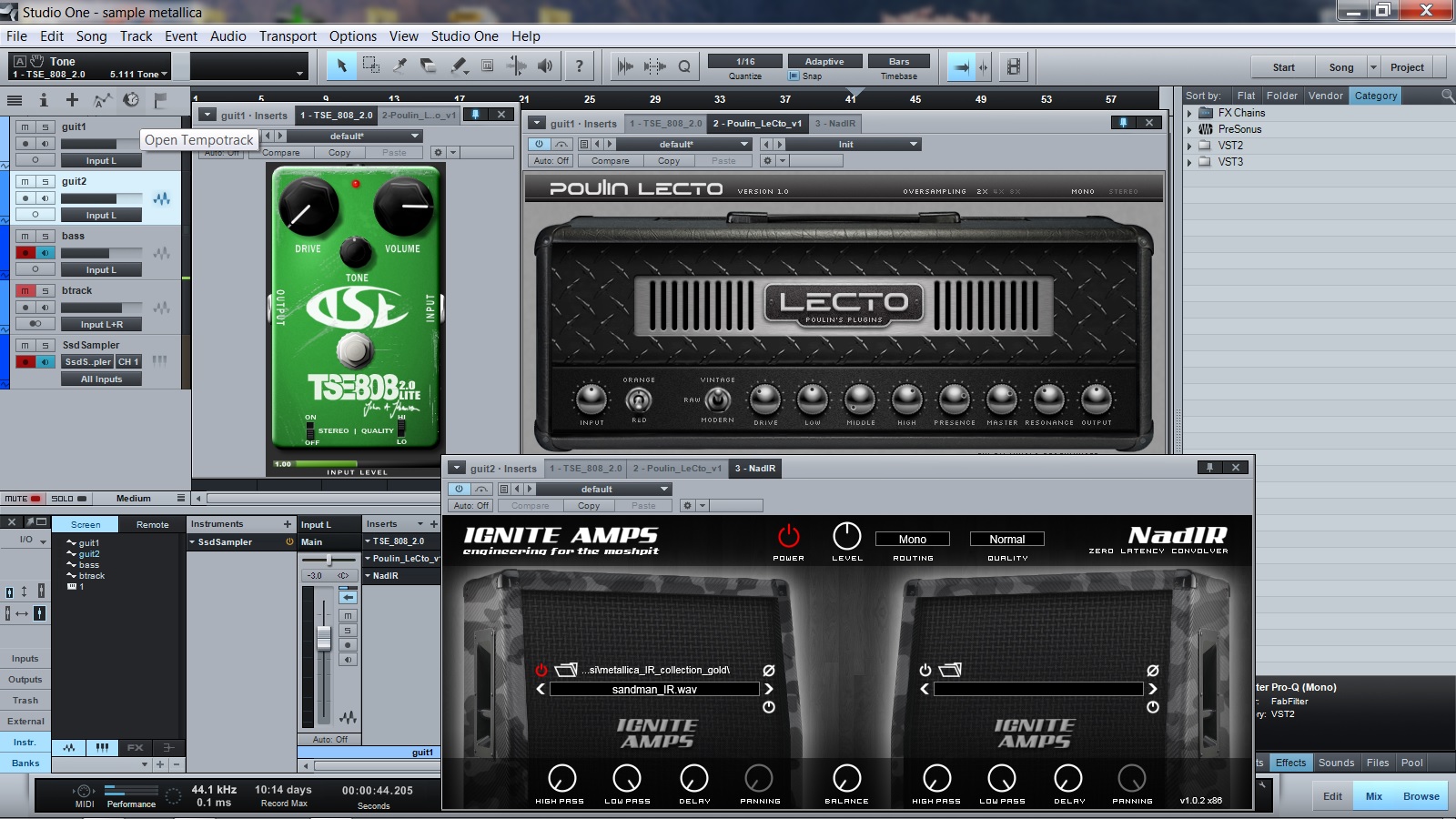
Task: Click the Q quantize icon in toolbar
Action: pos(684,66)
